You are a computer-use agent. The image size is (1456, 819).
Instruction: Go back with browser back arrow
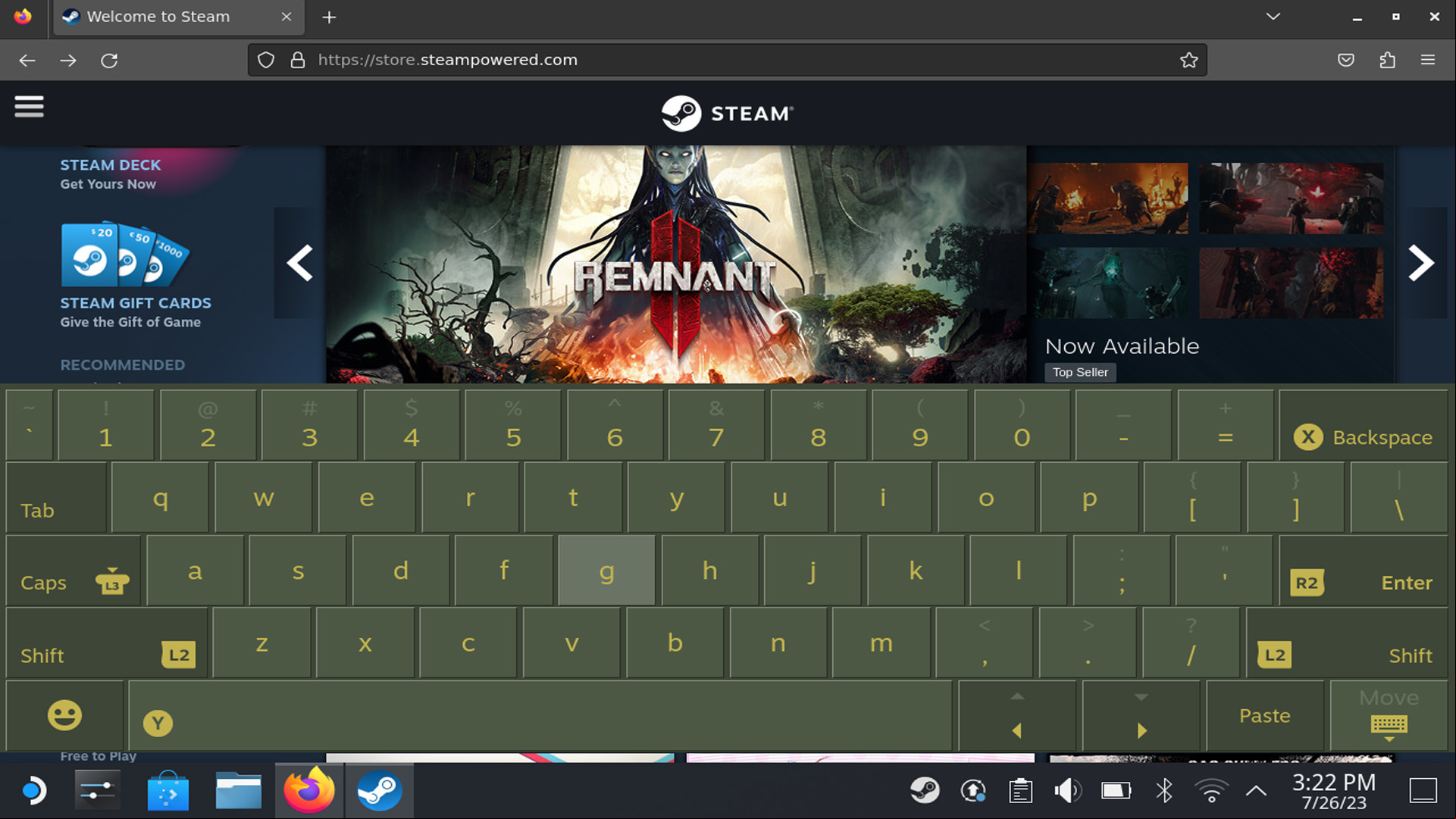point(27,60)
